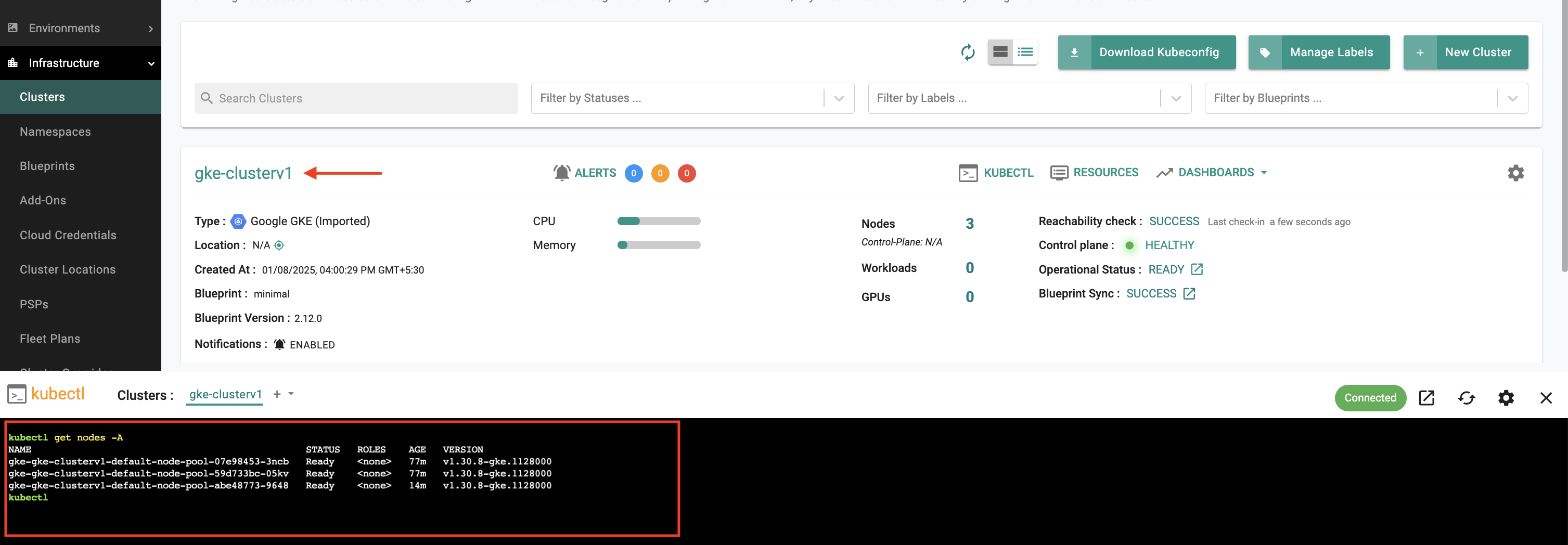Open Blueprints in the sidebar
This screenshot has height=545, width=1568.
[47, 166]
